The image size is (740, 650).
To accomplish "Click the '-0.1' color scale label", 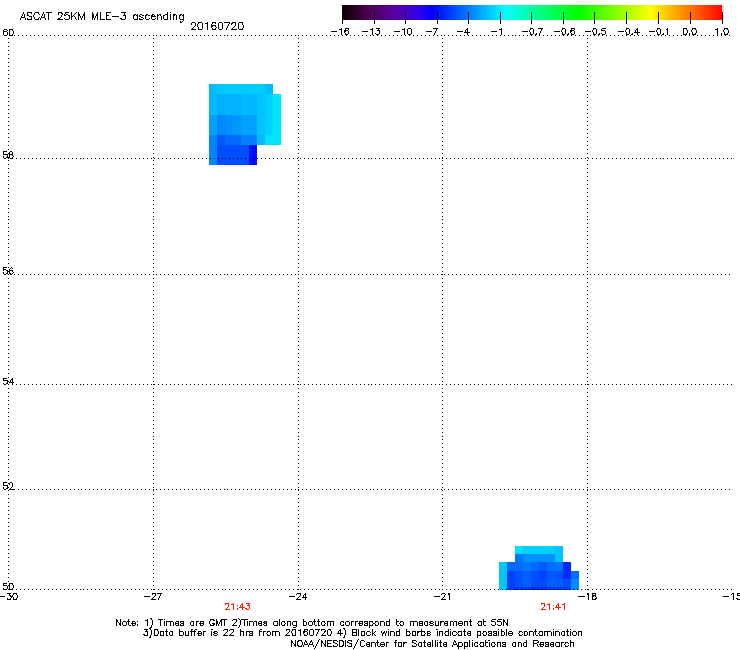I will tap(659, 32).
